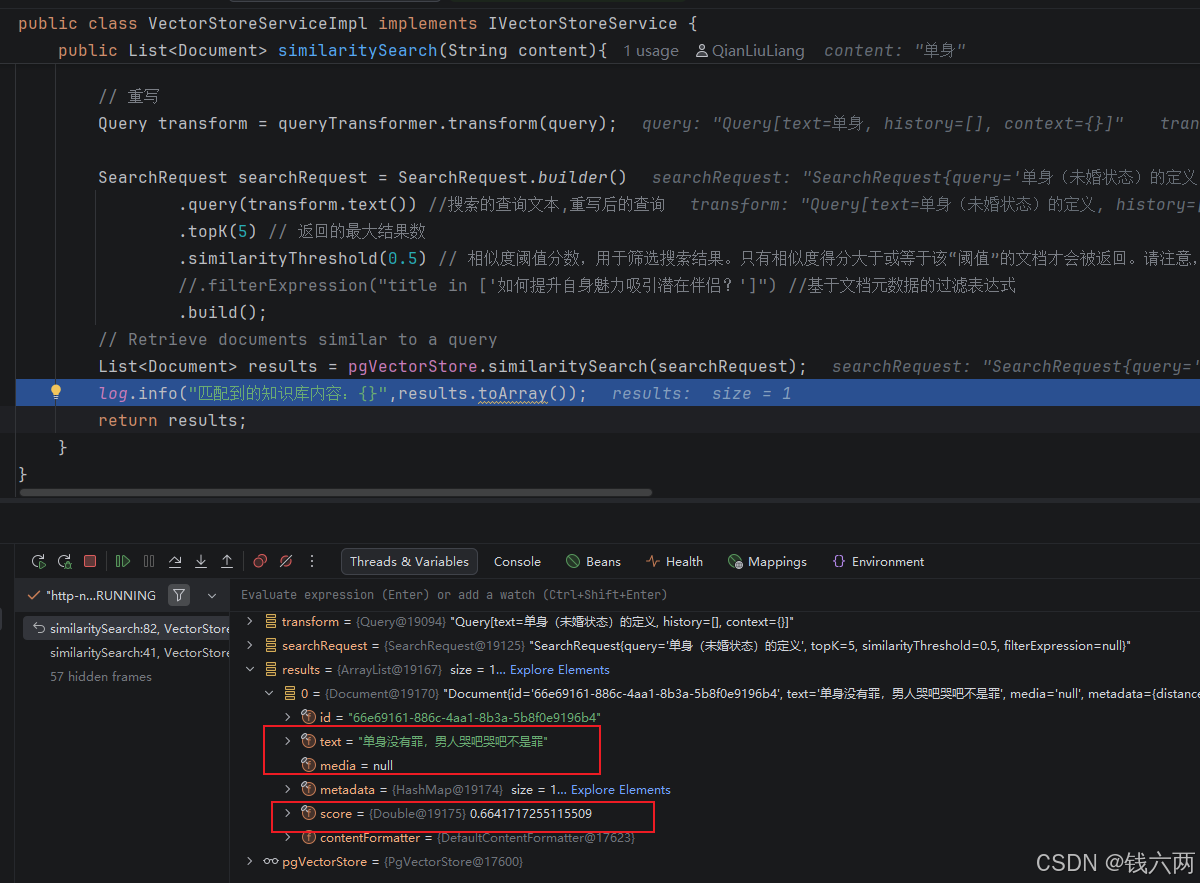Select the similaritySearch:82 stack frame
This screenshot has width=1200, height=883.
pos(126,629)
